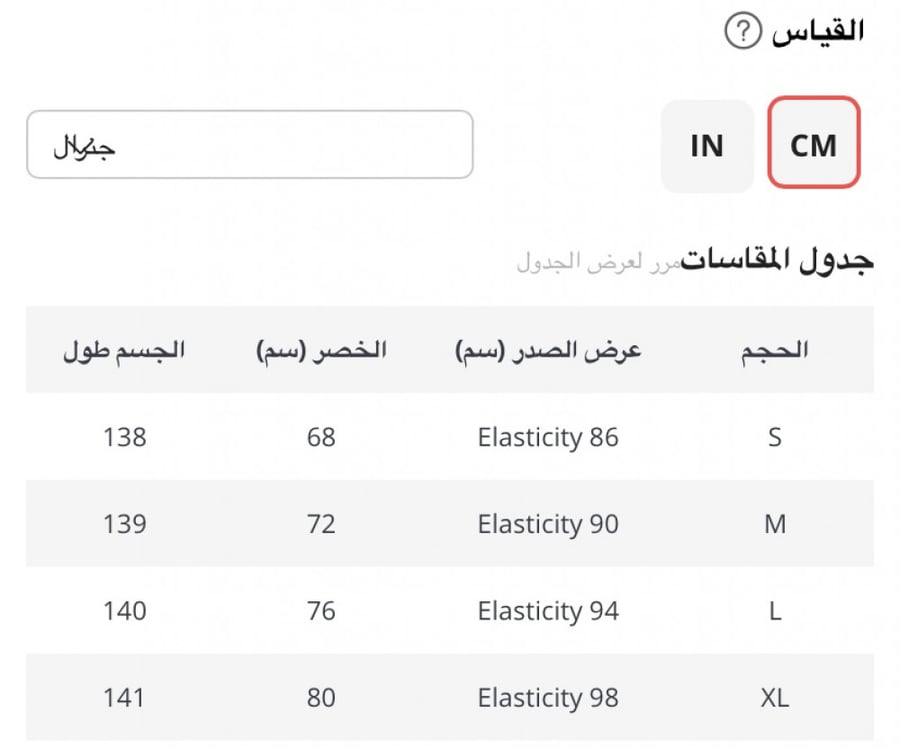
Task: Click the الحجم column header
Action: (x=774, y=350)
